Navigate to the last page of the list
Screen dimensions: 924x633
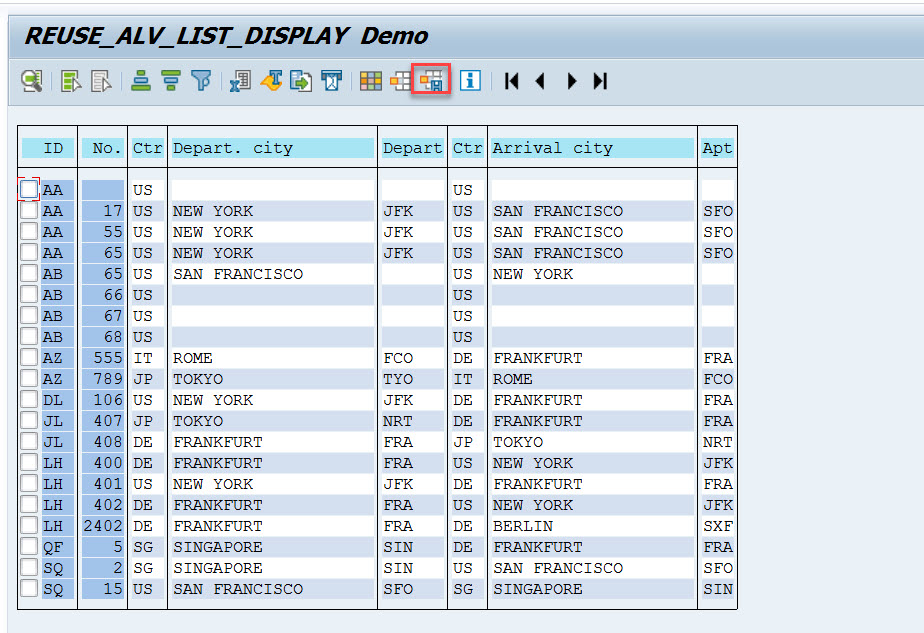(x=601, y=81)
